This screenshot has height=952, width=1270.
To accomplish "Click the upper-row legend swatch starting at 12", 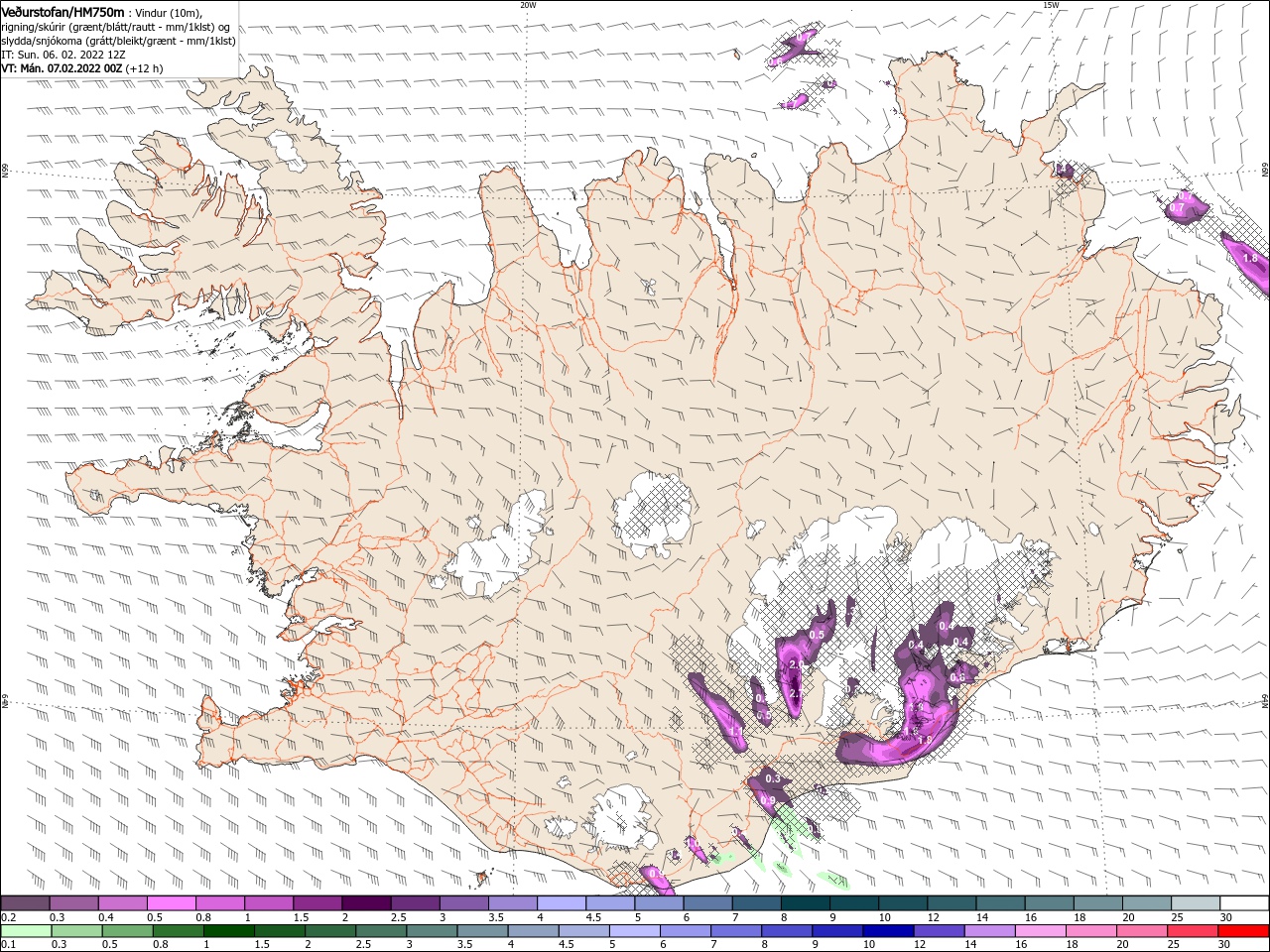I will coord(951,903).
